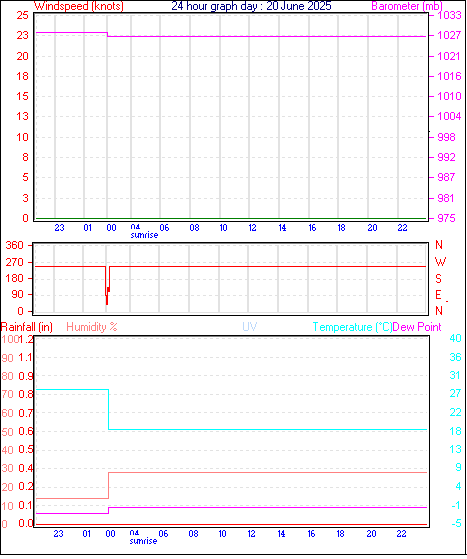The height and width of the screenshot is (559, 467).
Task: Click the 9 °C temperature scale value
Action: point(458,467)
